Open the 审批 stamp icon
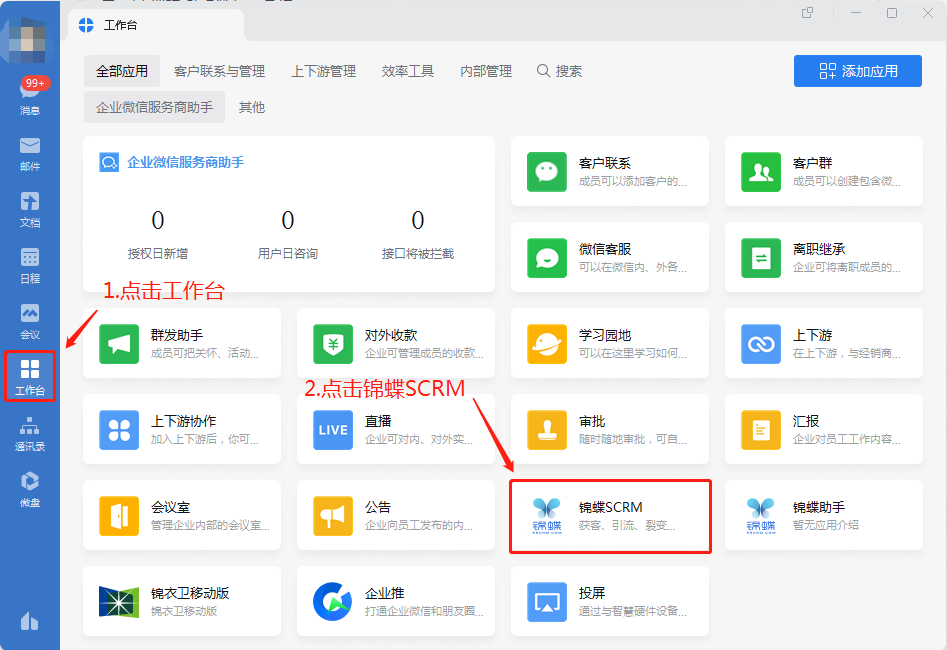The image size is (947, 650). coord(547,430)
